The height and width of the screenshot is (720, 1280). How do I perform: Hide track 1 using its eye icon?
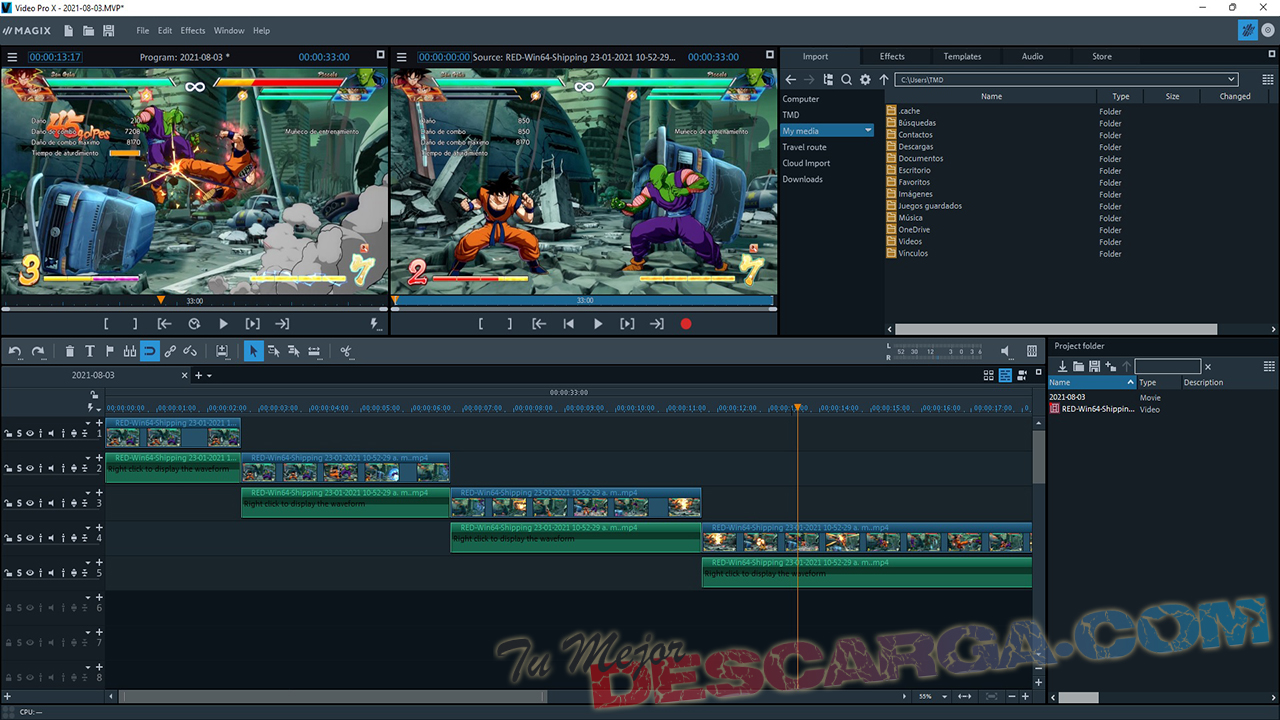(x=29, y=433)
